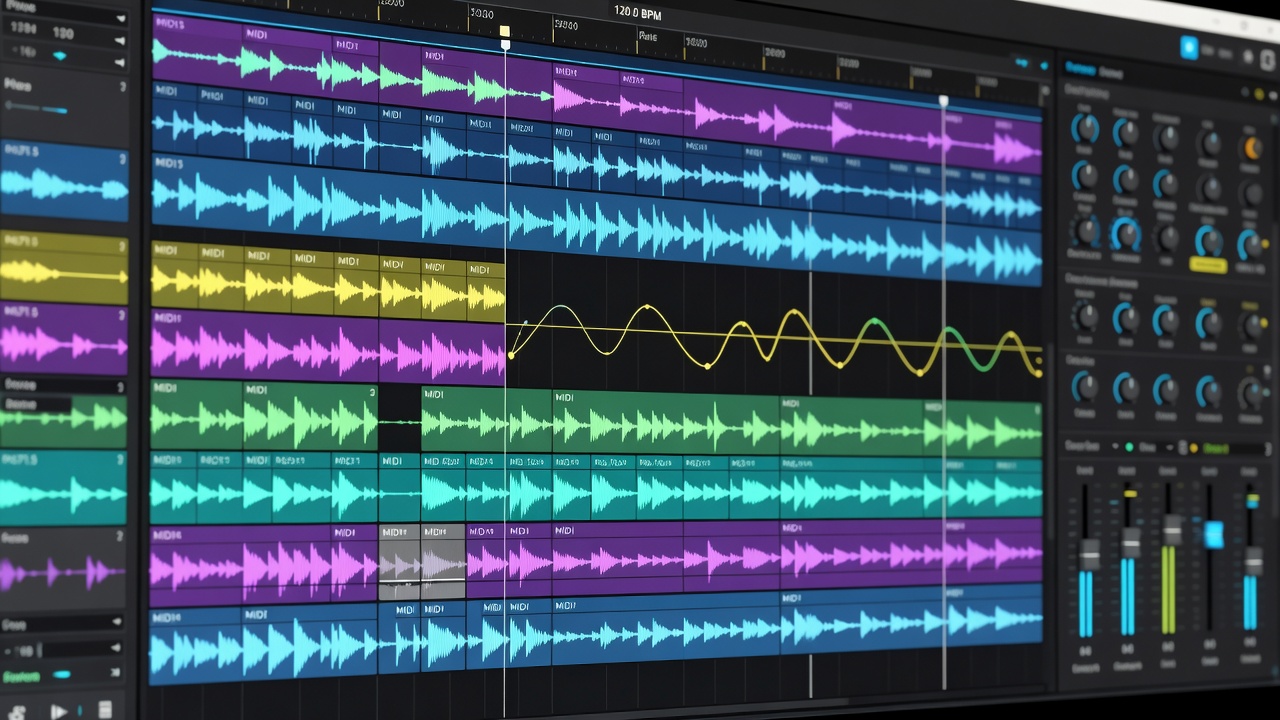Click the yellow button below the knob rows
The height and width of the screenshot is (720, 1280).
tap(1207, 265)
